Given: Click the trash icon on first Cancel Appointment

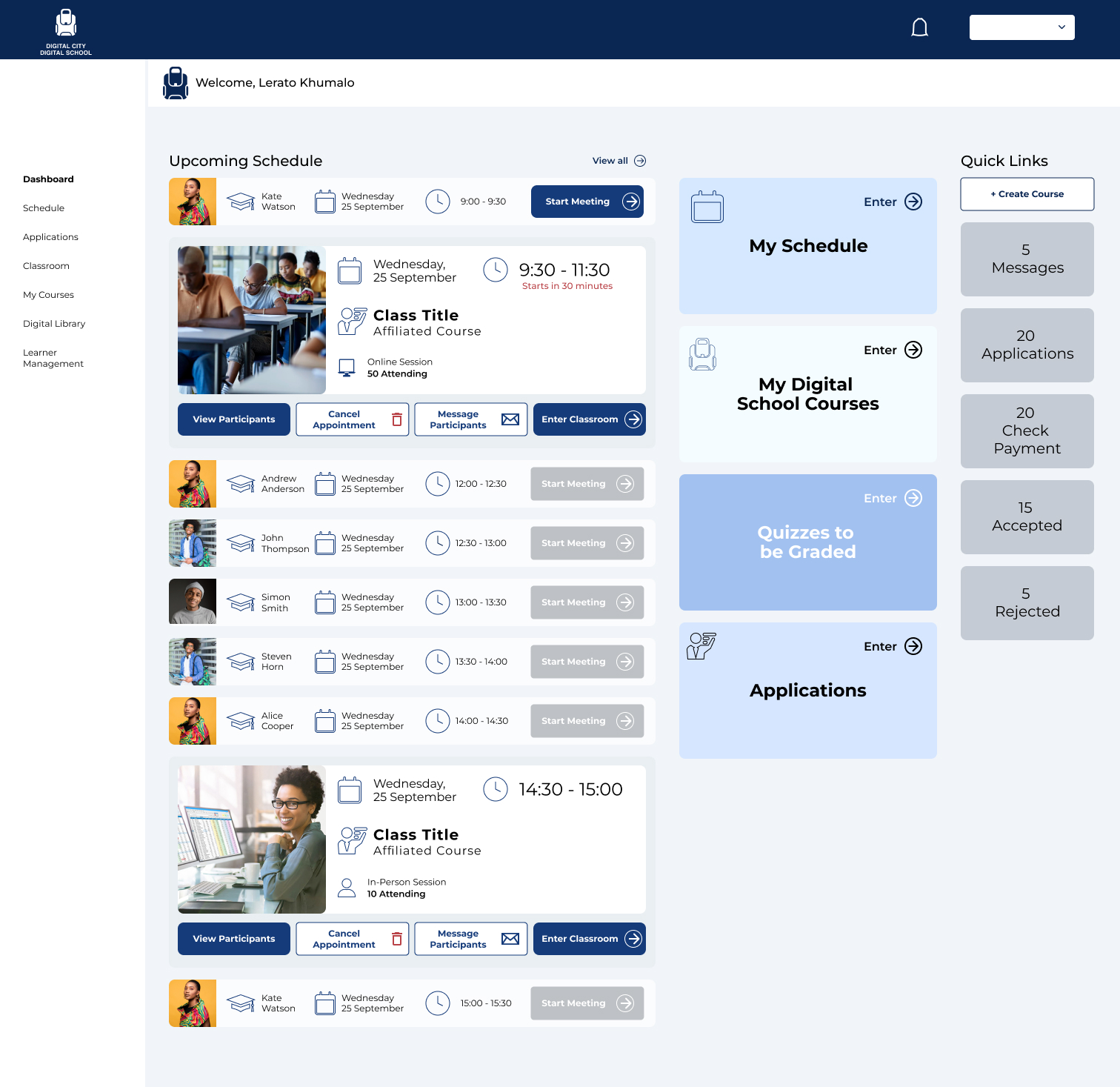Looking at the screenshot, I should point(397,419).
